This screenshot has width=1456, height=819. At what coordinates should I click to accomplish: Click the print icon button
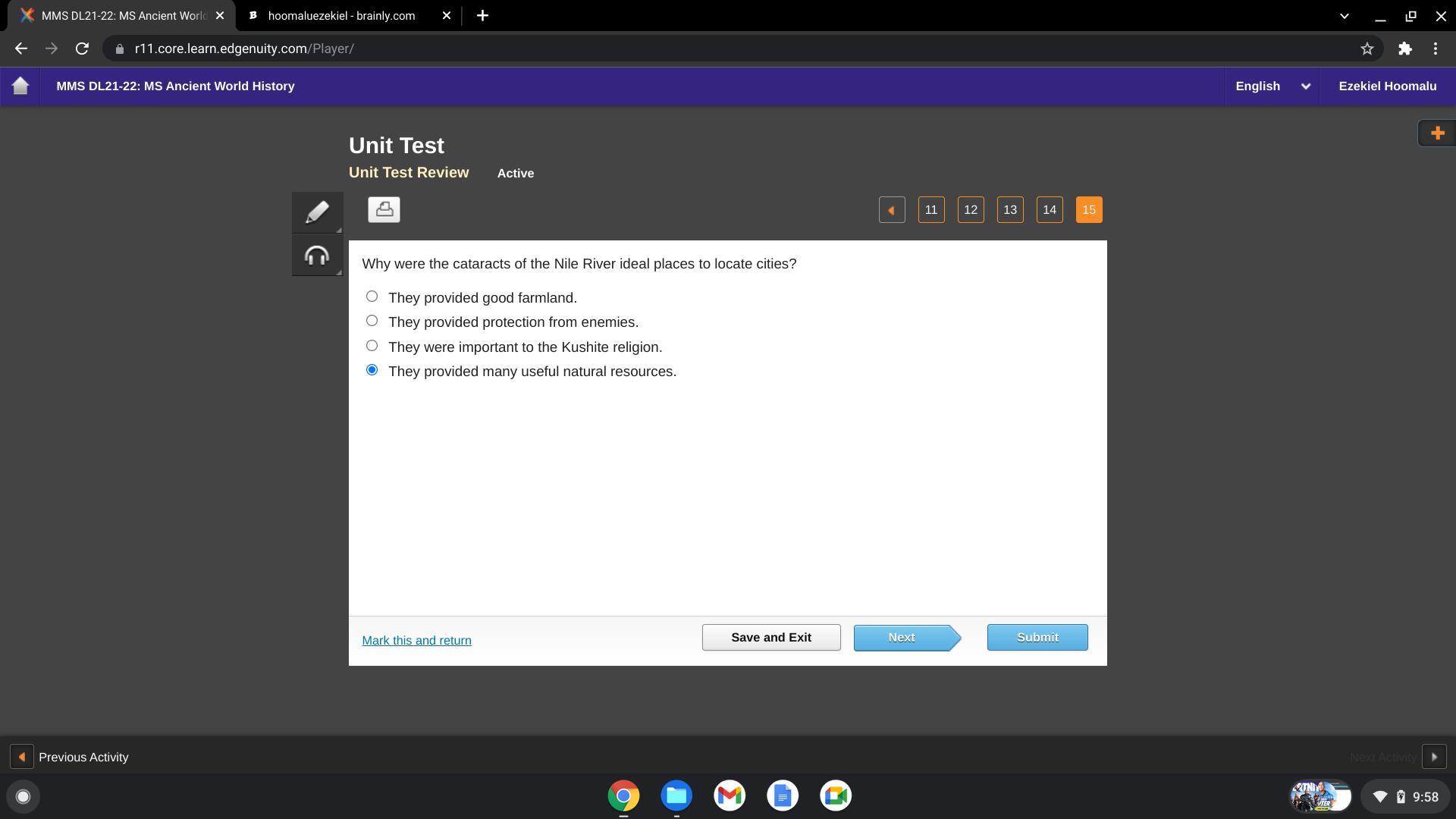coord(384,209)
